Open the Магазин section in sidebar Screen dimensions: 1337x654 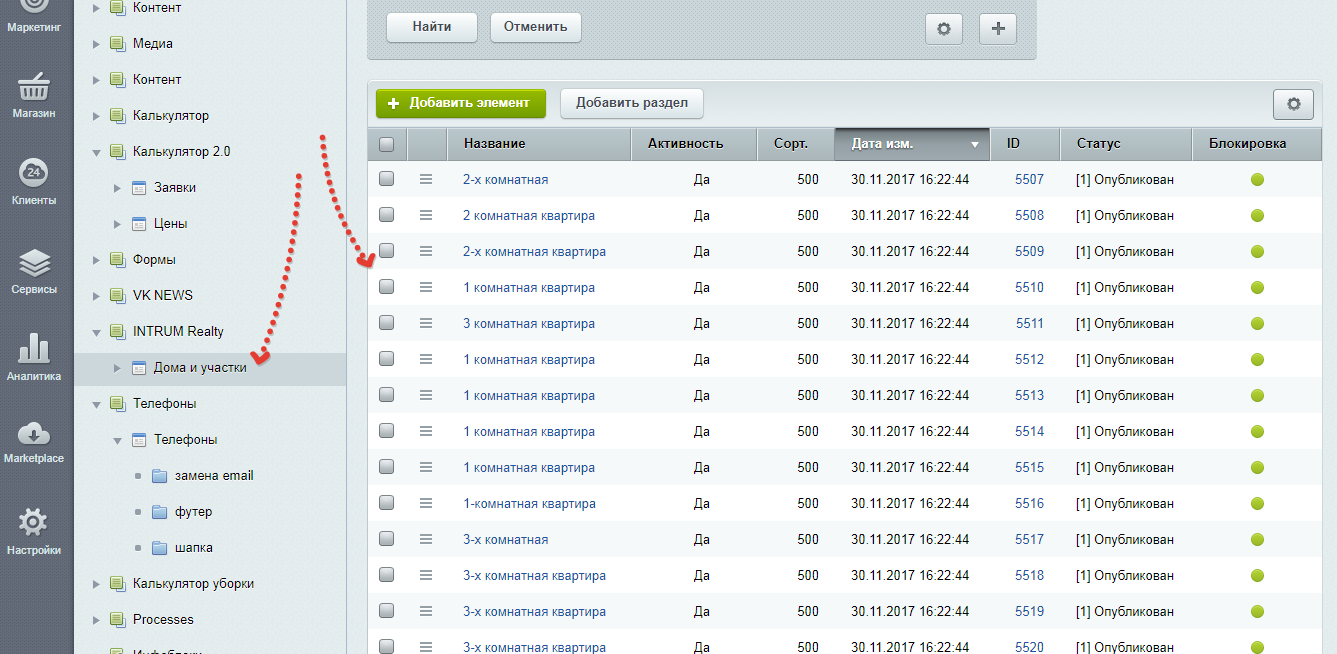click(34, 94)
